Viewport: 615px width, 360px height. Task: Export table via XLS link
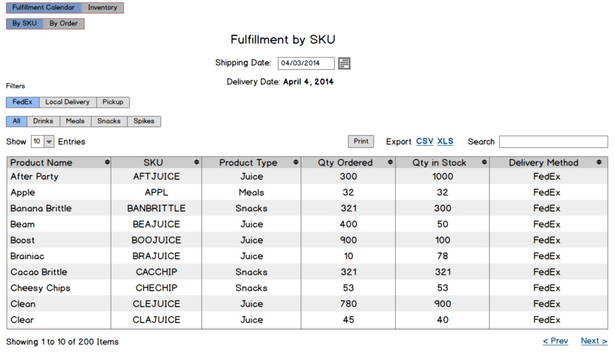445,142
